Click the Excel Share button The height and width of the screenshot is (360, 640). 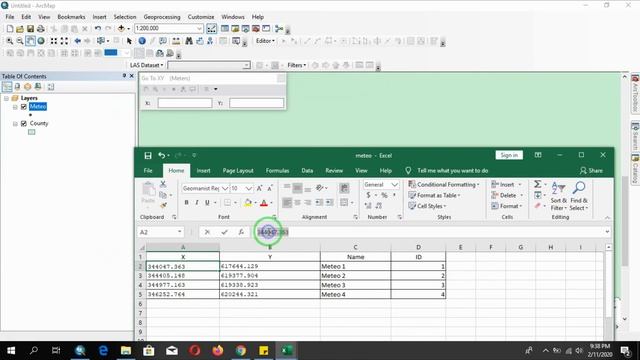[591, 171]
